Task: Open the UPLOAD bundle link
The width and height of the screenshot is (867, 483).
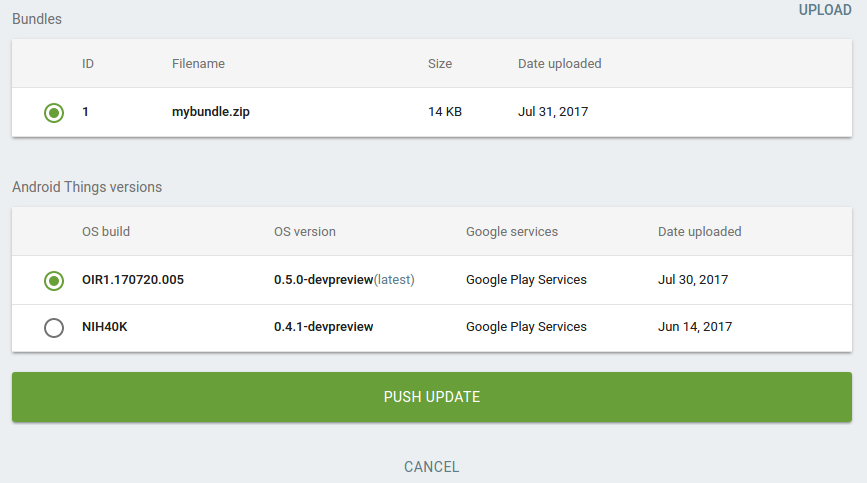Action: tap(824, 11)
